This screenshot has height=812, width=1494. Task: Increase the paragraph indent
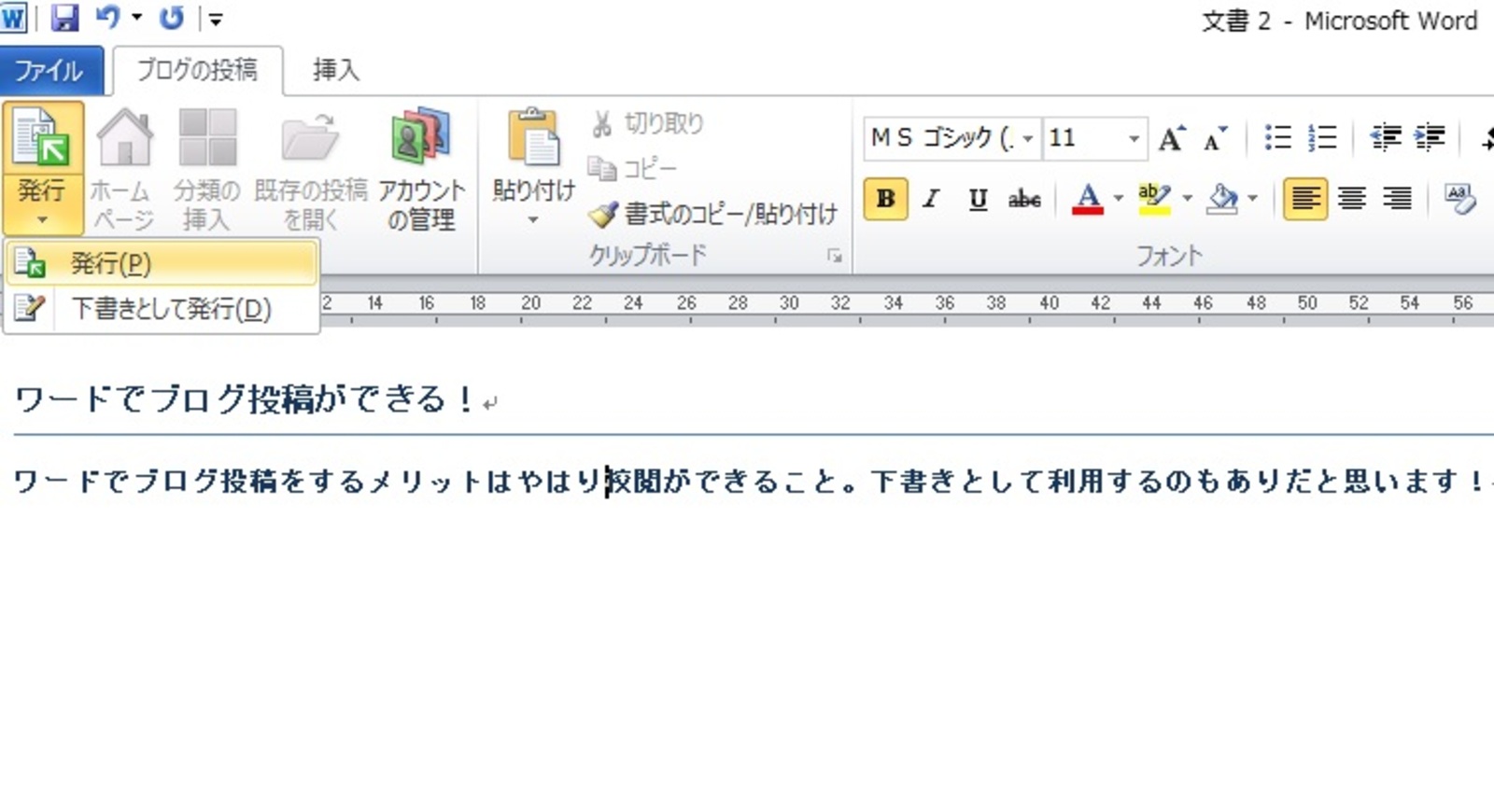pyautogui.click(x=1430, y=138)
